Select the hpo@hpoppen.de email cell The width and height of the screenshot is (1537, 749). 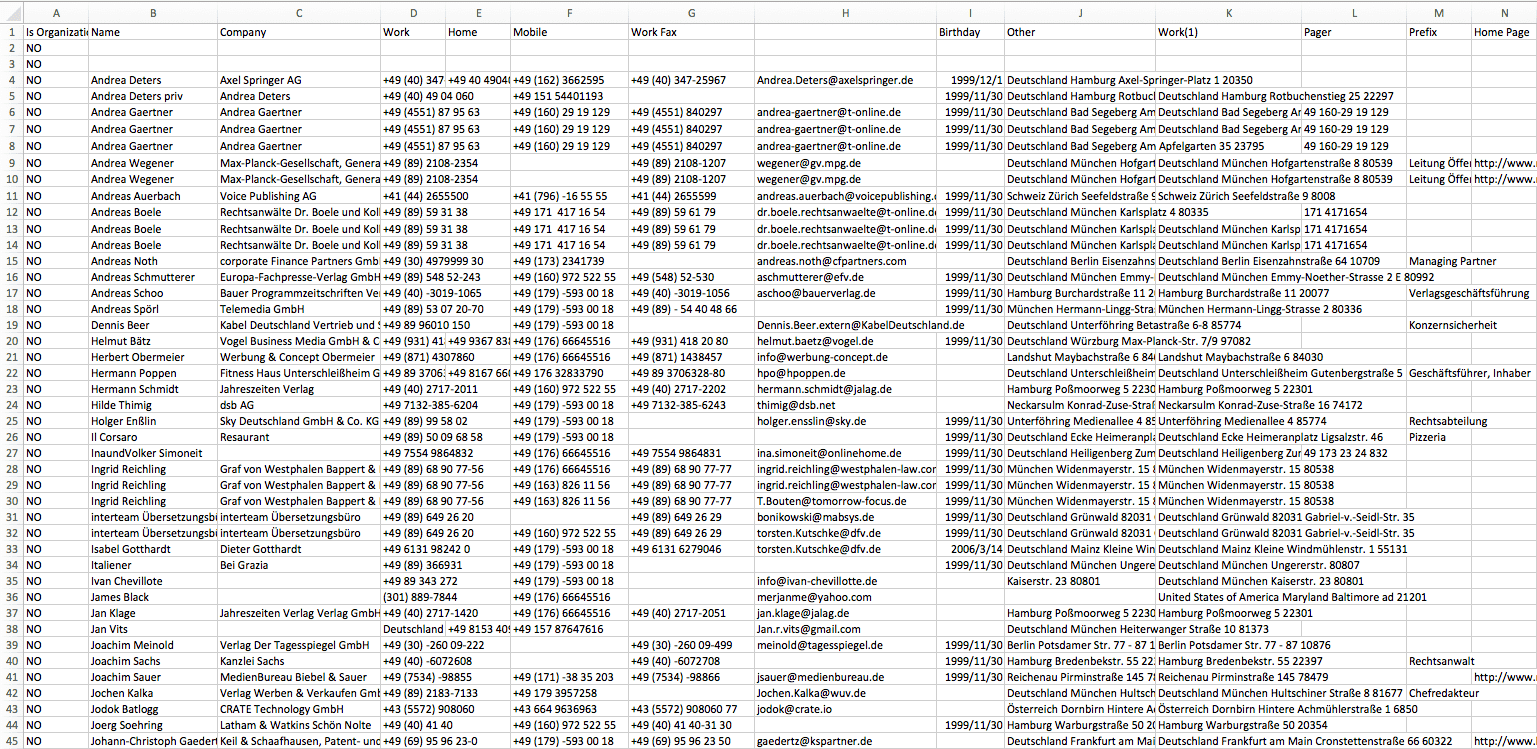click(x=845, y=373)
